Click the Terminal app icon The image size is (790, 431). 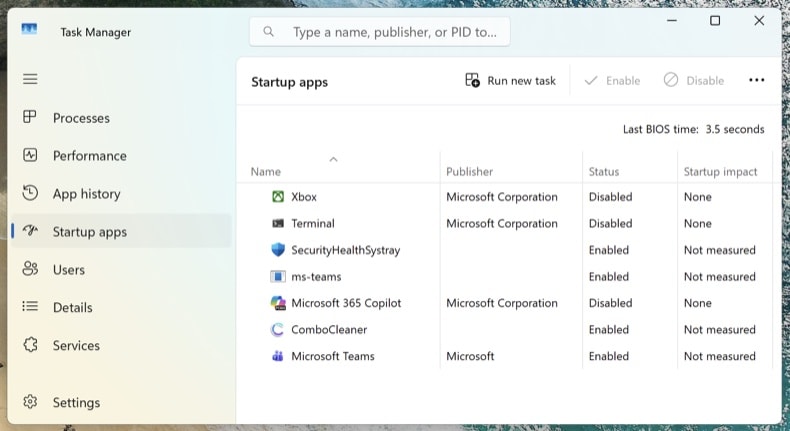click(x=278, y=223)
